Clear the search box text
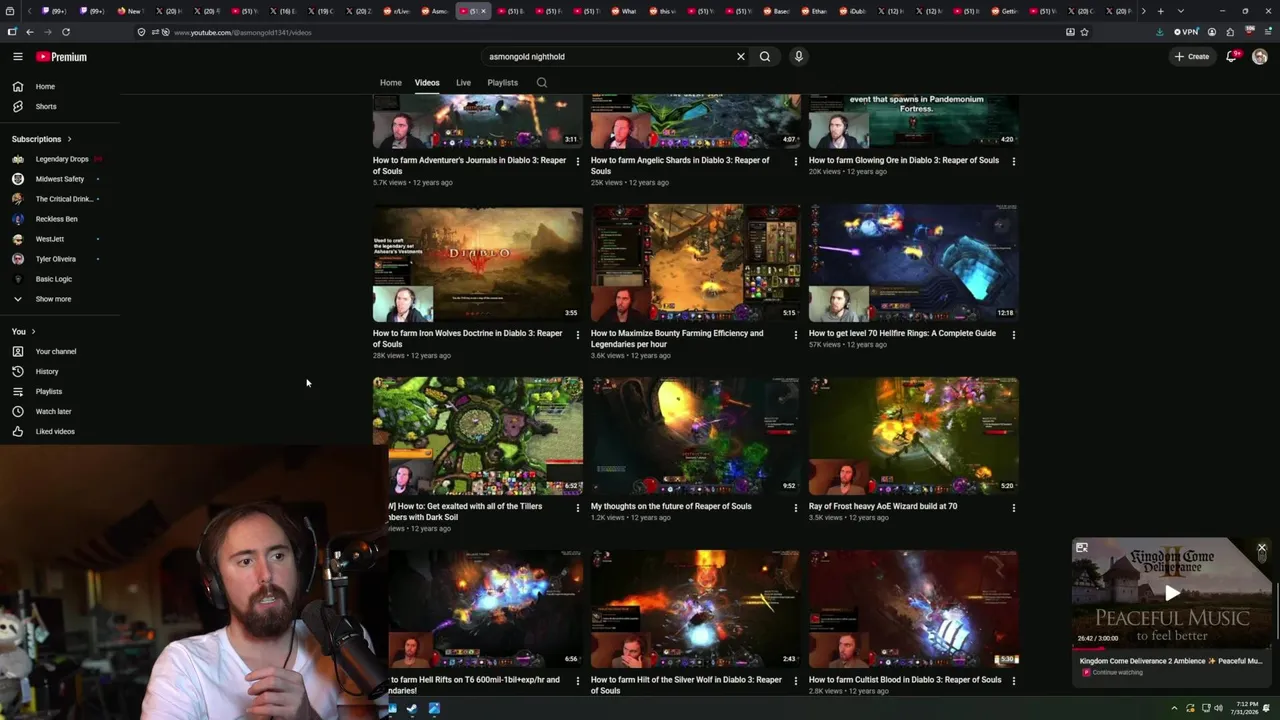The height and width of the screenshot is (720, 1280). pyautogui.click(x=741, y=57)
